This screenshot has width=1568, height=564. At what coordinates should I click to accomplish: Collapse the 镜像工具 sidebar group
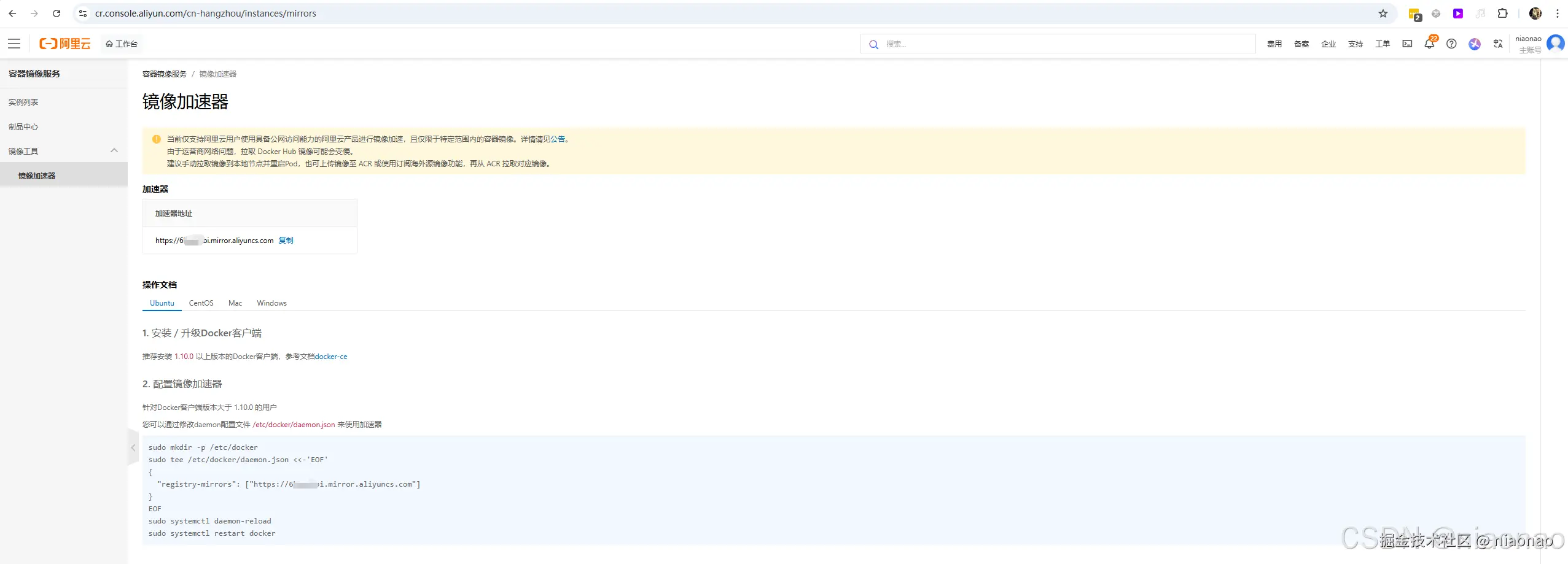click(x=64, y=151)
